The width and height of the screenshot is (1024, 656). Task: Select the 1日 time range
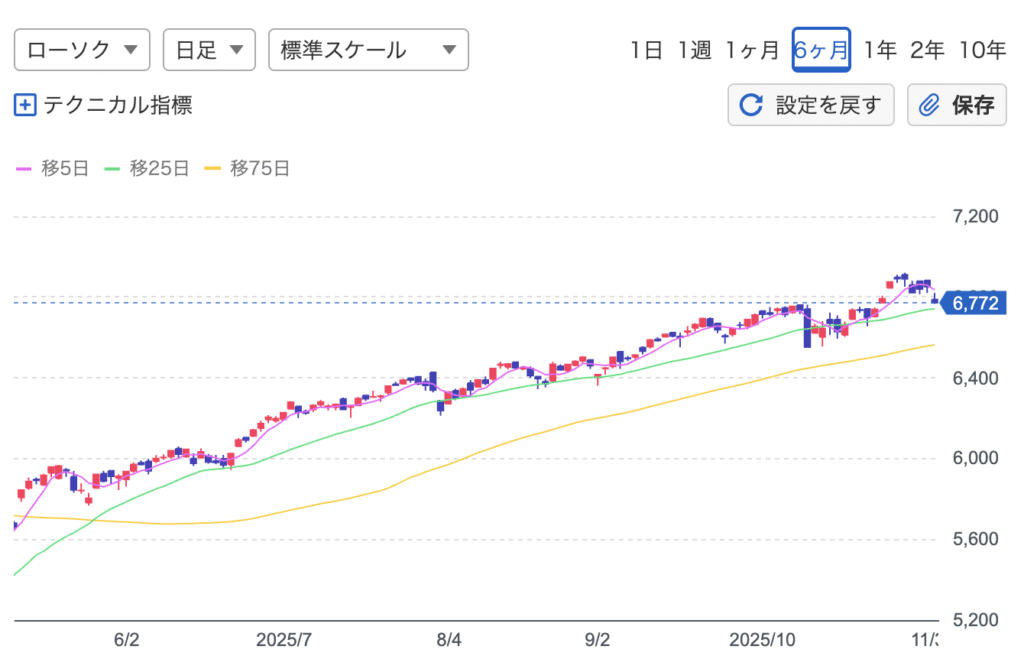[x=646, y=50]
